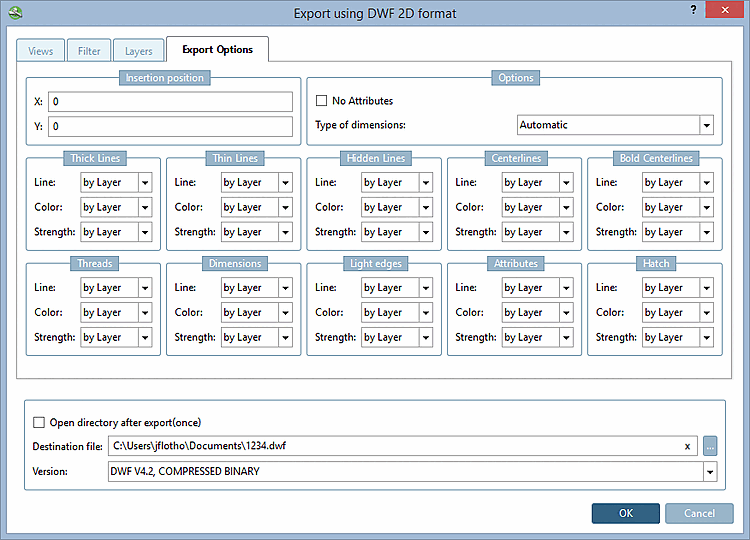
Task: Open Thick Lines Color dropdown
Action: pos(116,207)
